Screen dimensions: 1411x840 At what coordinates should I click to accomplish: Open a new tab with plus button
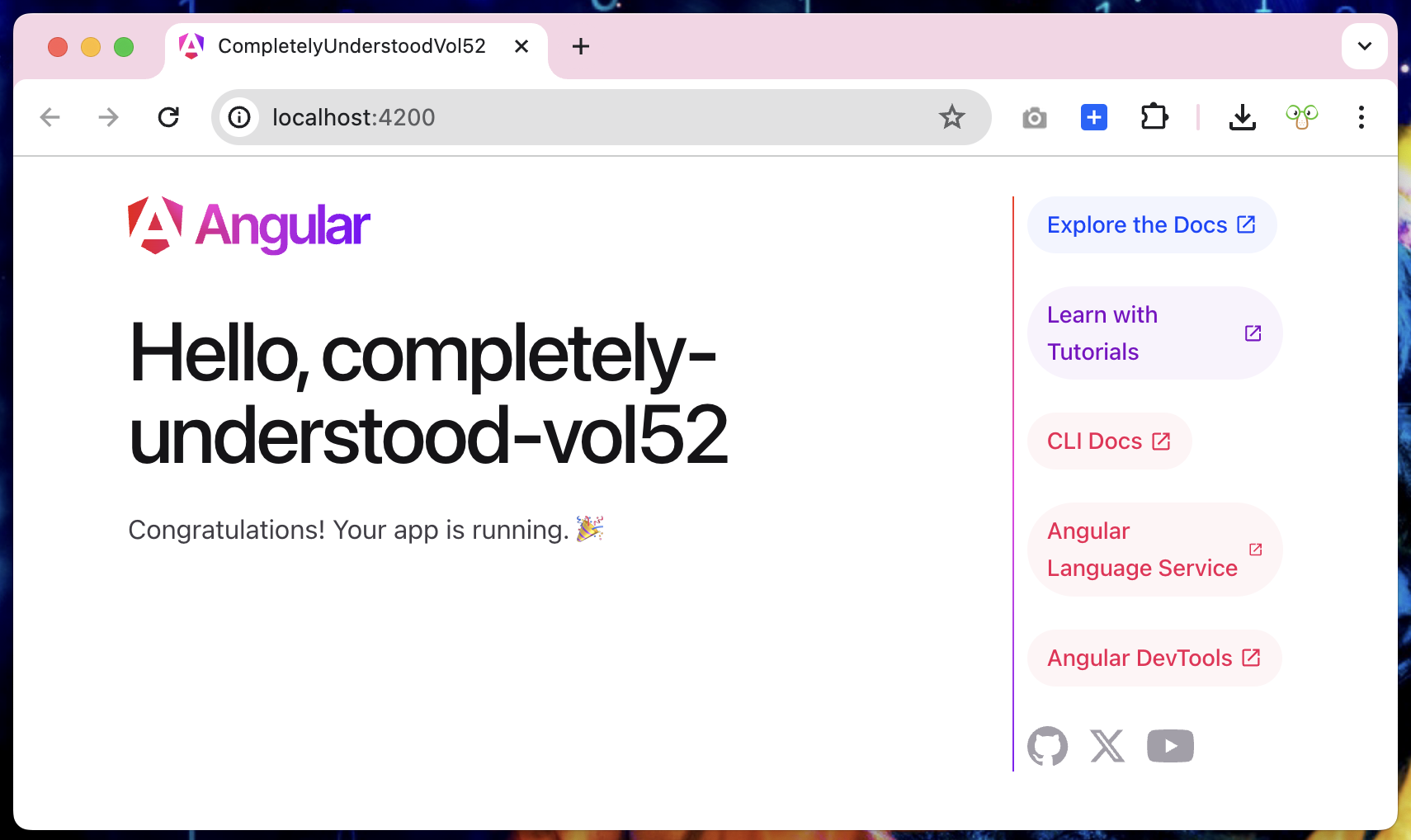point(581,46)
